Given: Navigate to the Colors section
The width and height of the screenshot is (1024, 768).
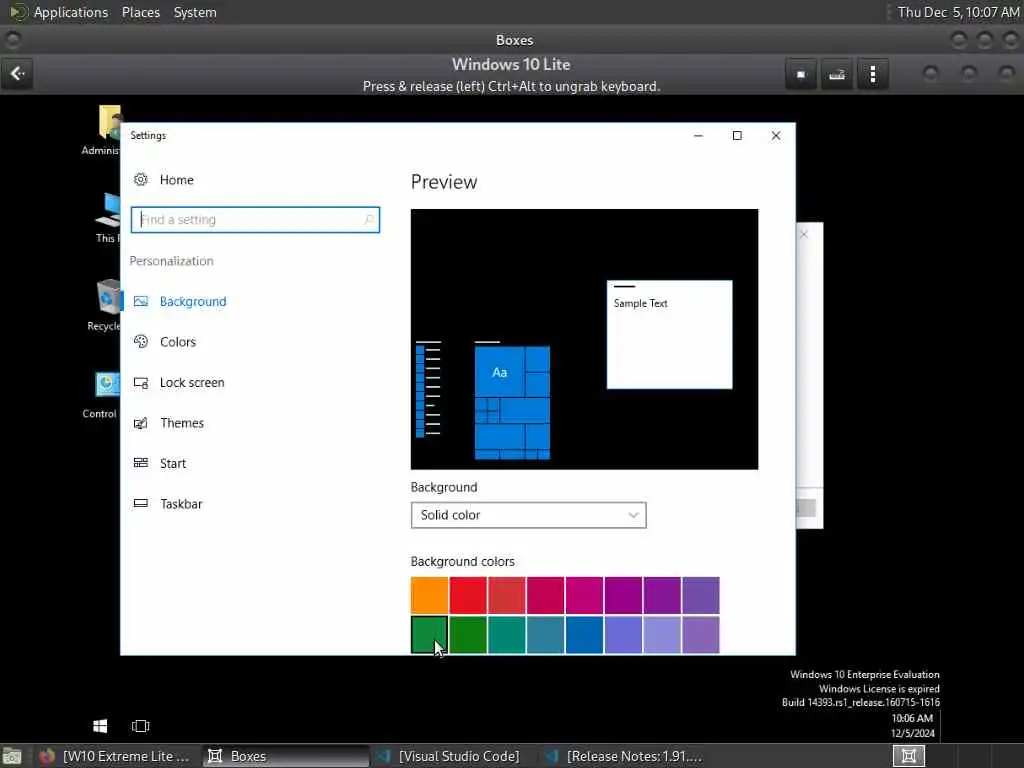Looking at the screenshot, I should [178, 342].
